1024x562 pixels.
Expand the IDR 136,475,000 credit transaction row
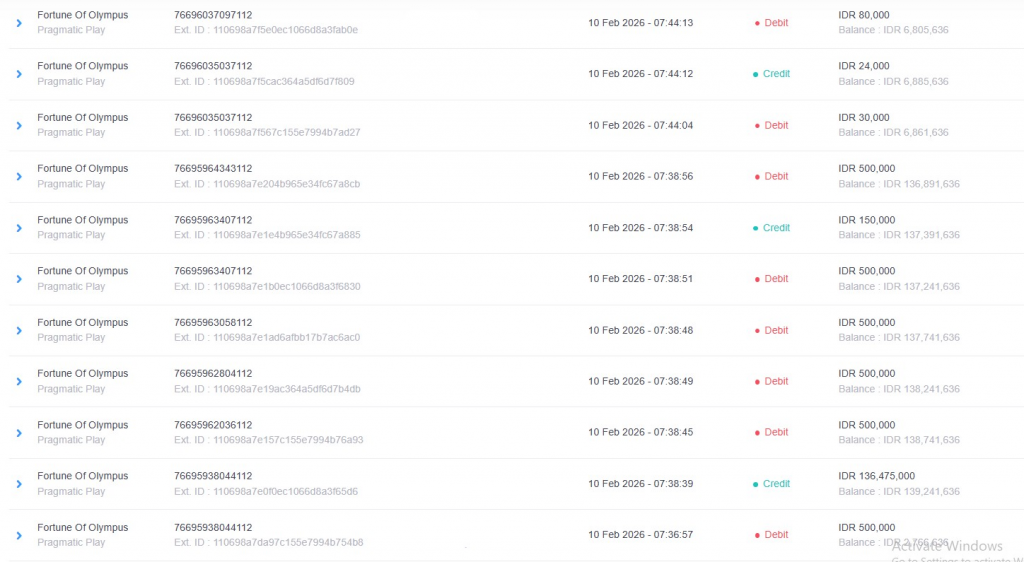click(x=19, y=484)
